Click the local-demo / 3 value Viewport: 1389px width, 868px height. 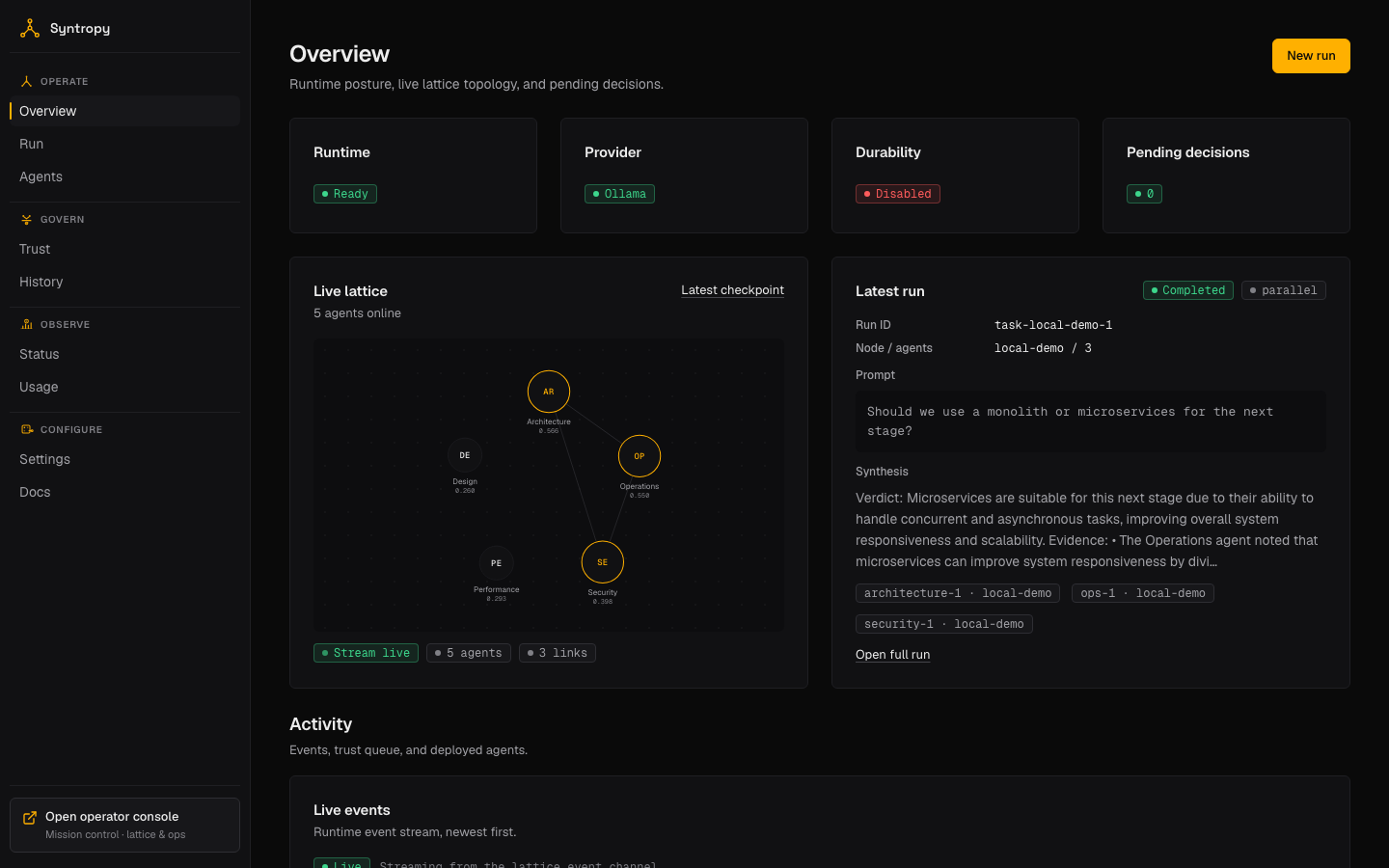point(1043,348)
